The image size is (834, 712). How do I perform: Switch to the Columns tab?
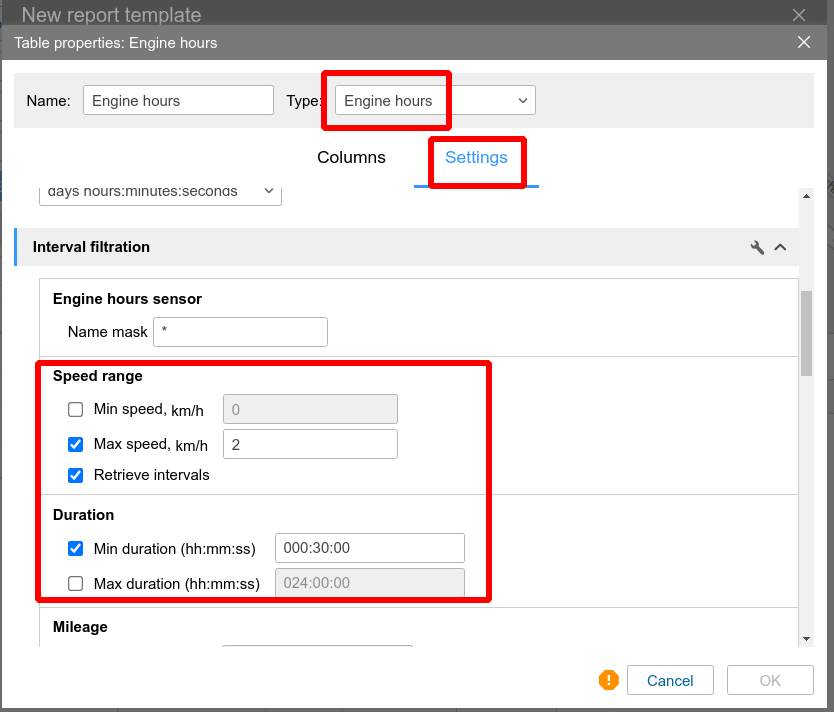click(x=351, y=158)
